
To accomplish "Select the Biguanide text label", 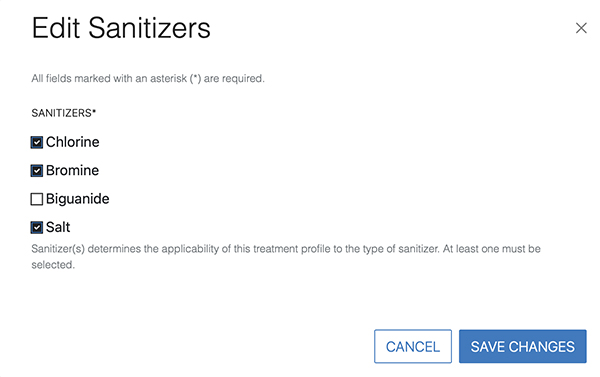I will pos(78,199).
